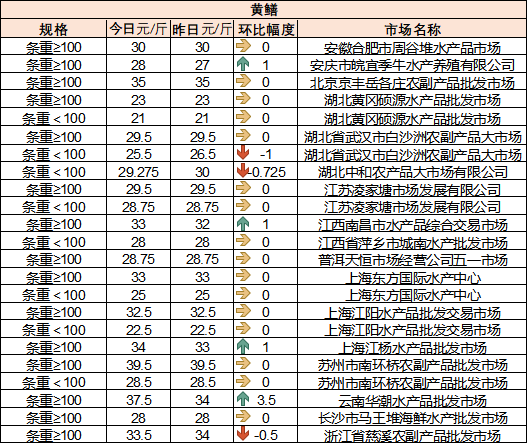Click green up arrow for 安庆市皖宜季牛水产养殖有限公司
Screen dimensions: 528x444
coord(243,64)
